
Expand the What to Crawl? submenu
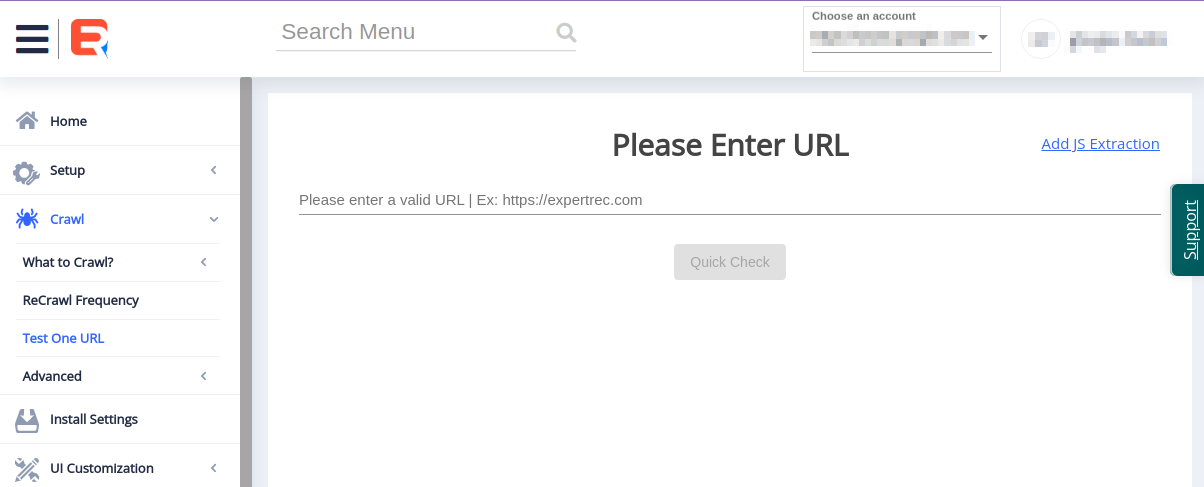coord(203,262)
